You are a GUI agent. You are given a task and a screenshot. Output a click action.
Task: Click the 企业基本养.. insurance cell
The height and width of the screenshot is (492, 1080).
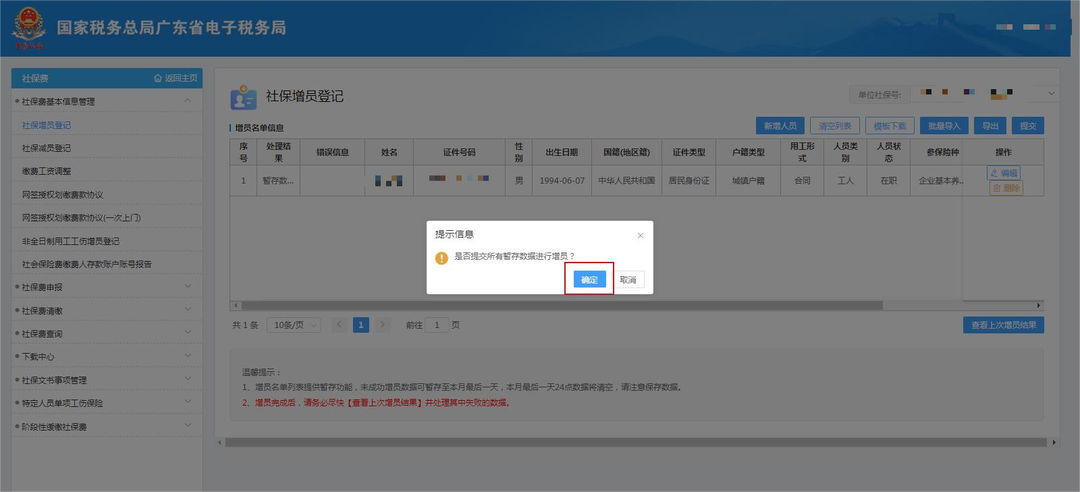(x=941, y=181)
